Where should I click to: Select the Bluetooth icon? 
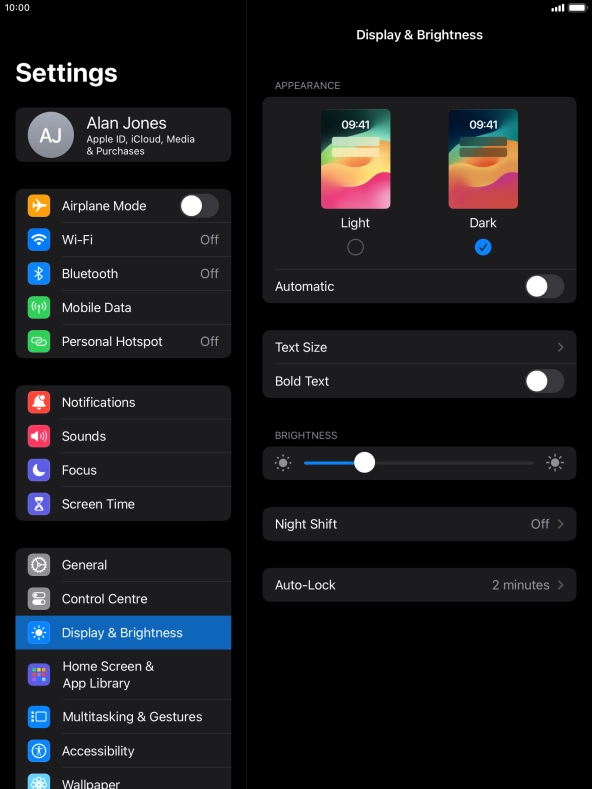(39, 273)
